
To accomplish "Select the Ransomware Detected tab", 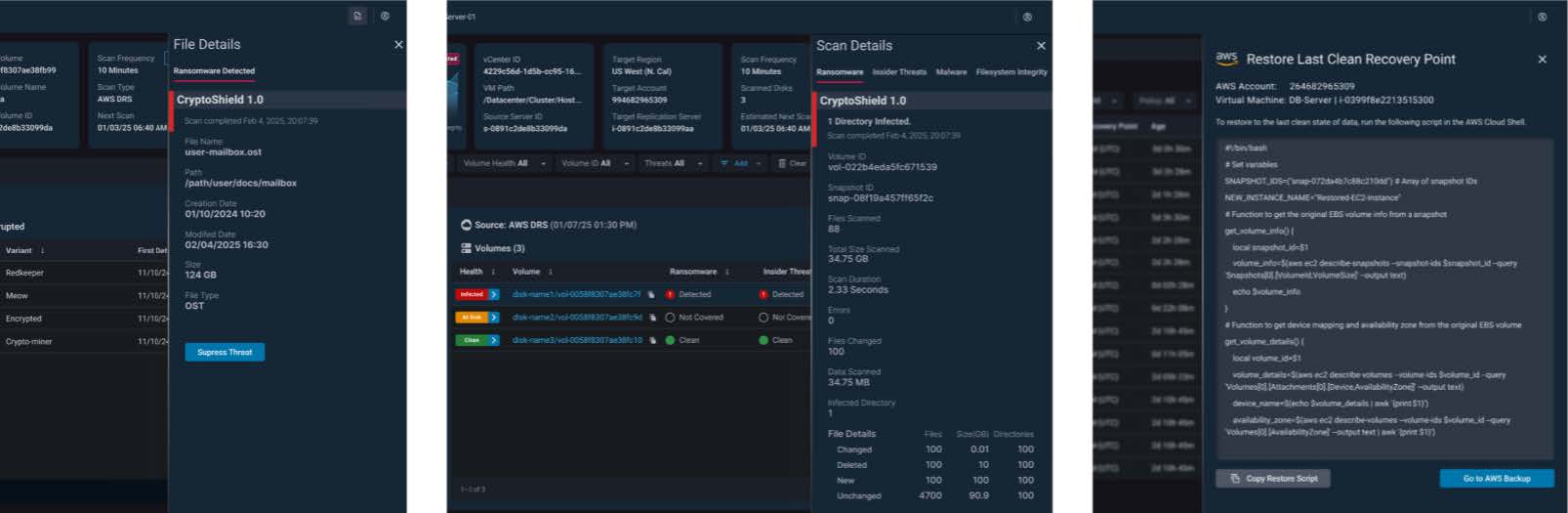I will 214,71.
